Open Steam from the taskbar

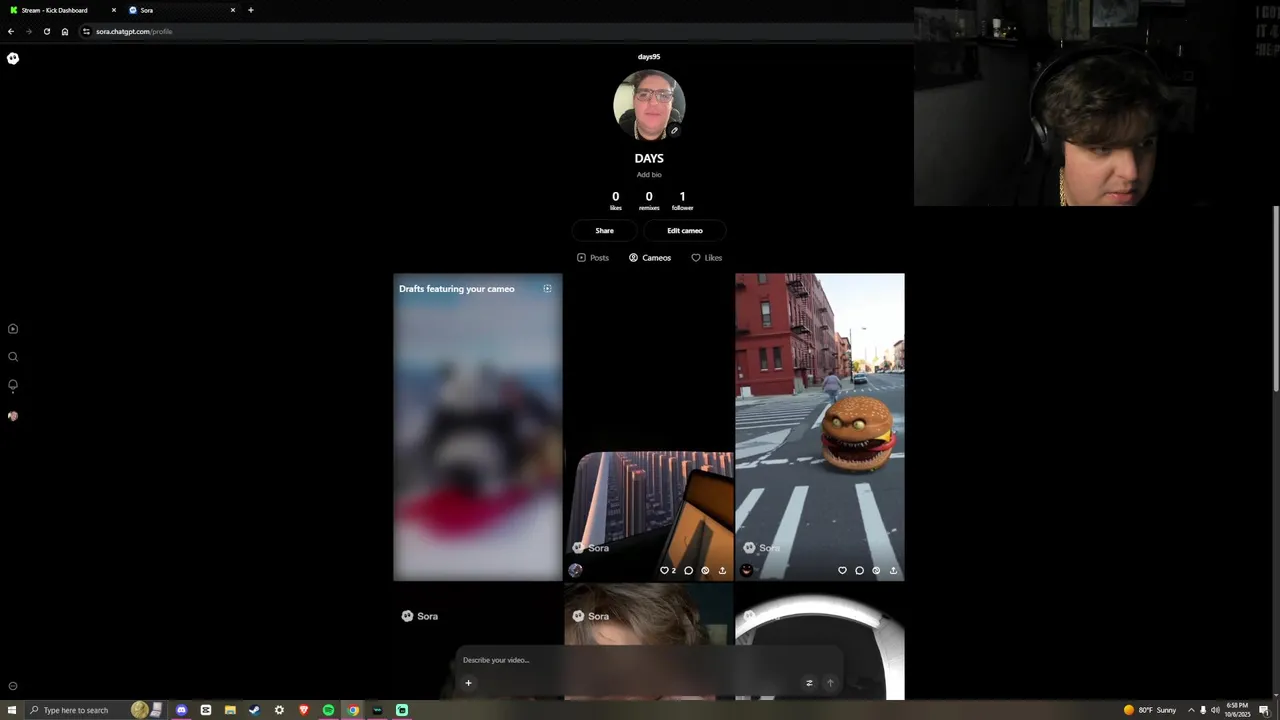[x=254, y=710]
